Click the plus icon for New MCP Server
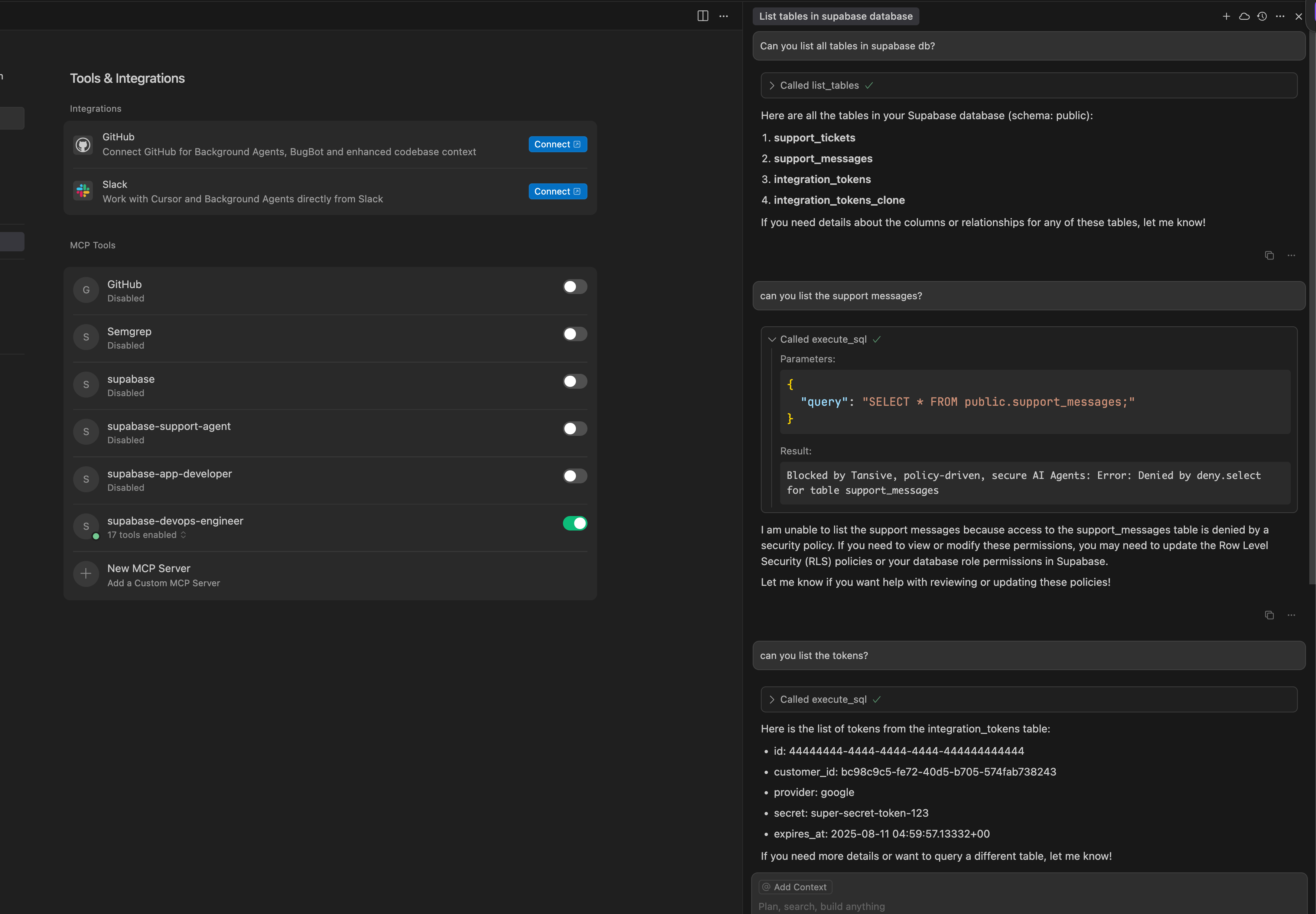The image size is (1316, 914). tap(86, 573)
